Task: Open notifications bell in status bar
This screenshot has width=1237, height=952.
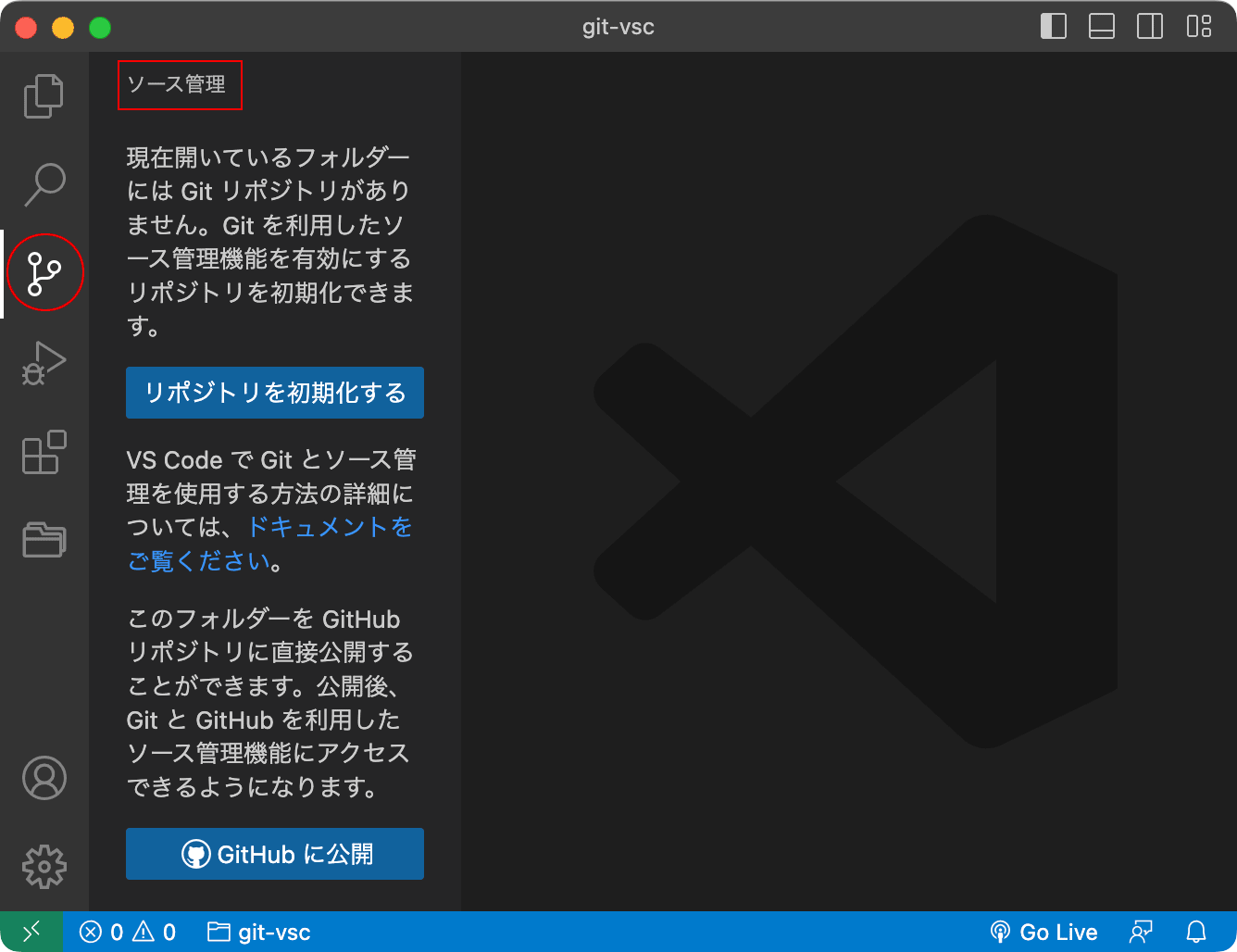Action: [1196, 932]
